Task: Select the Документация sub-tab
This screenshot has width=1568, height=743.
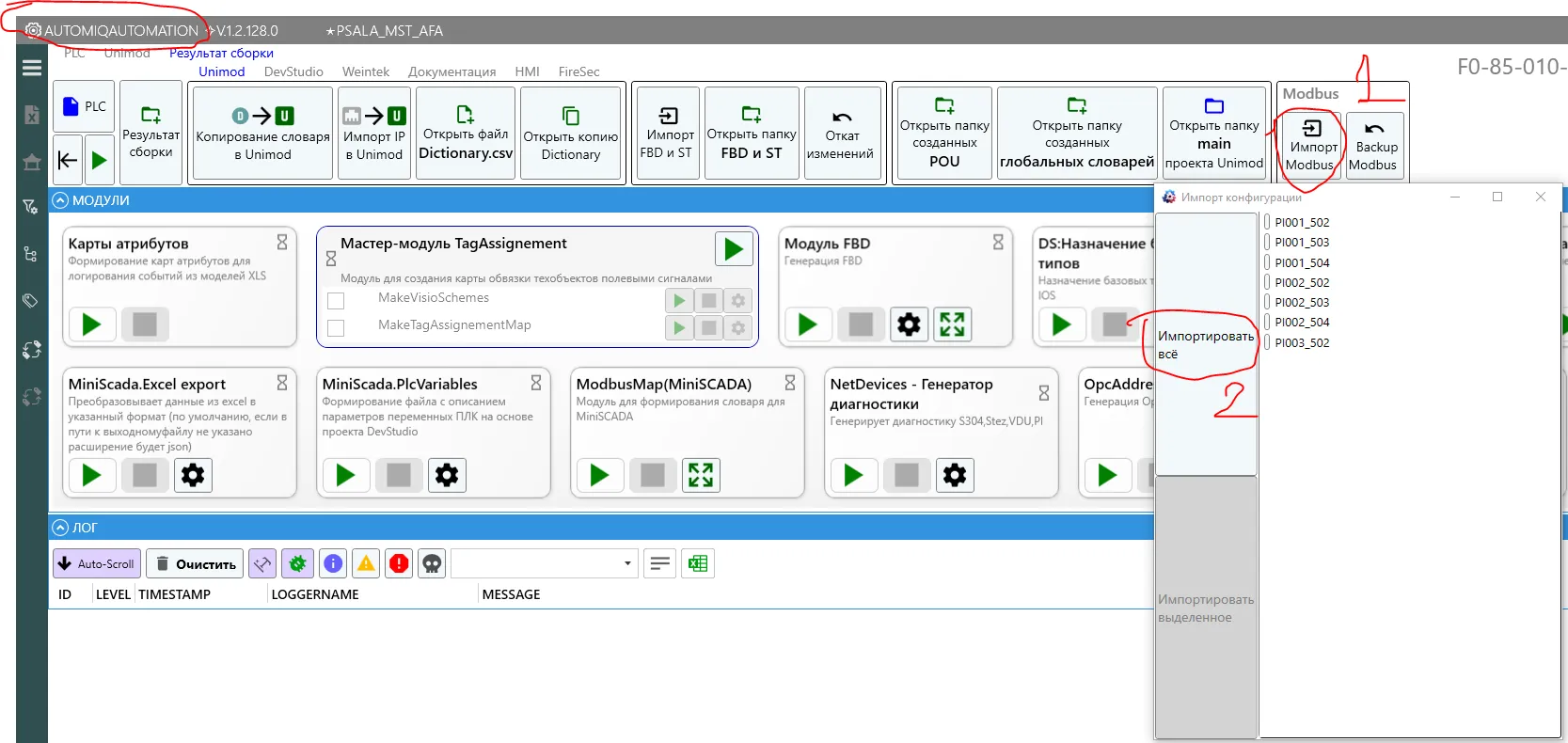Action: (451, 71)
